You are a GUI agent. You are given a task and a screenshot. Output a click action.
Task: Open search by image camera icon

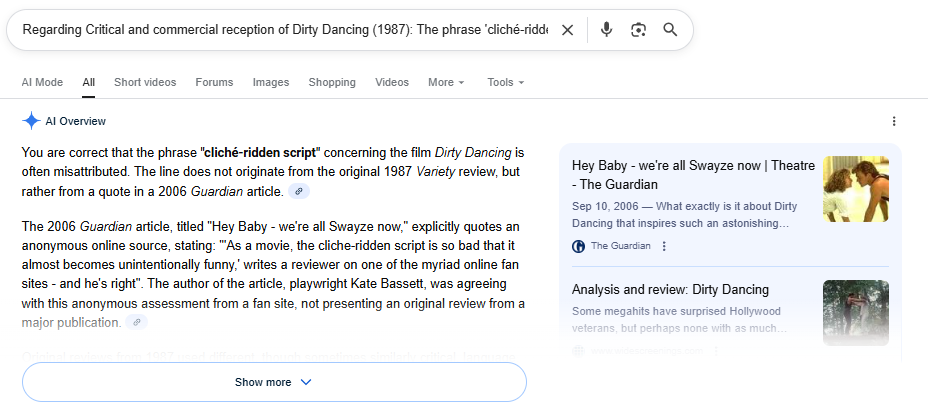coord(638,30)
